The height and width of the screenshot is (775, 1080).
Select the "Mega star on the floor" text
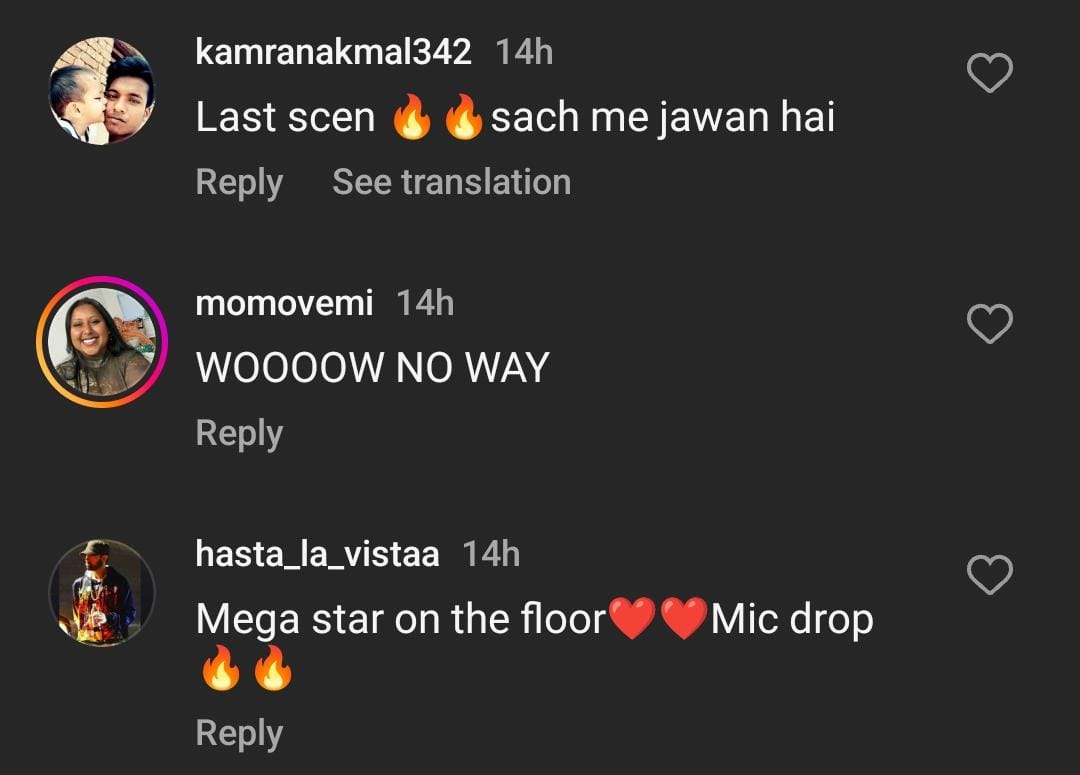click(400, 619)
